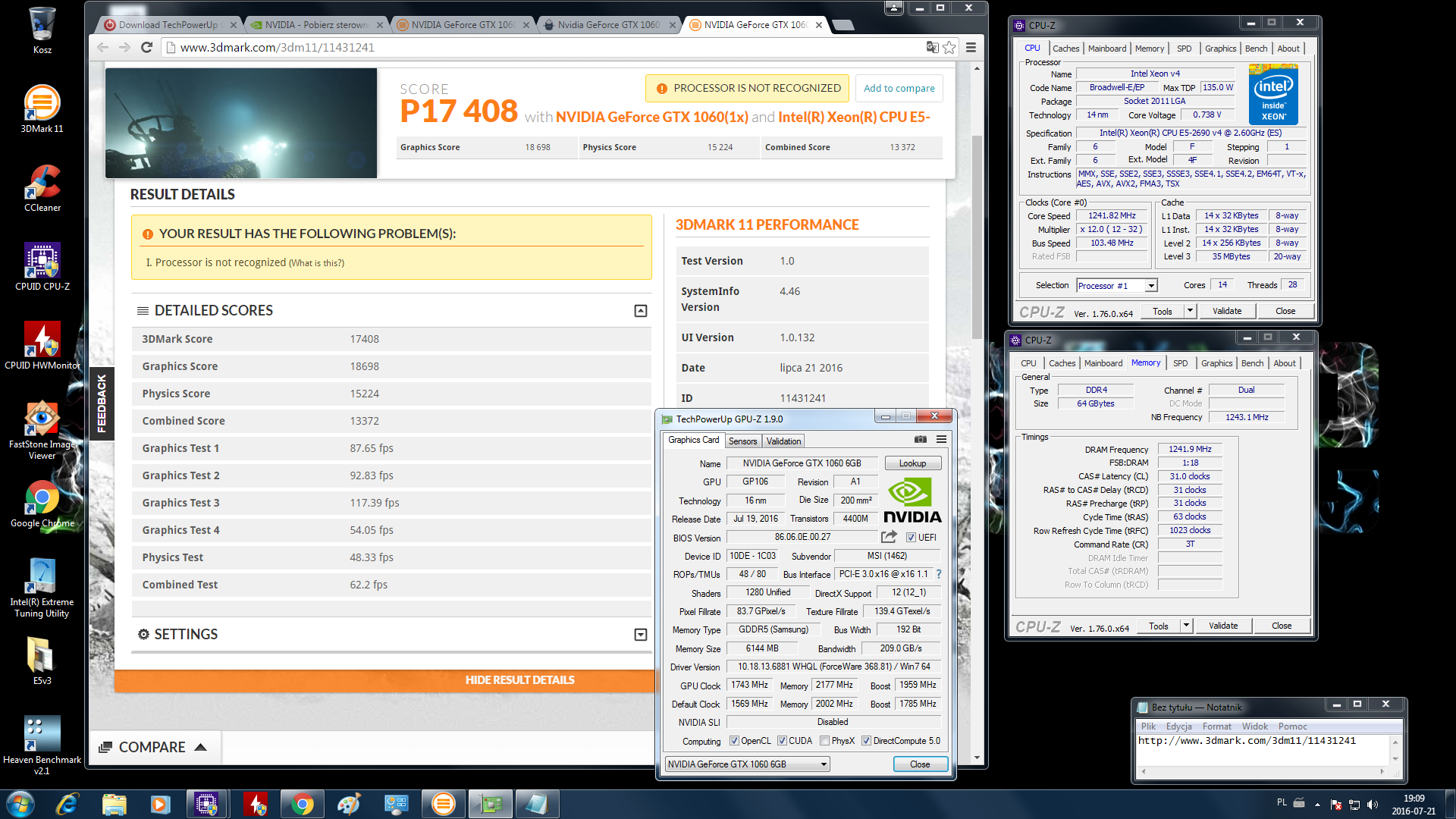Click the Lookup button in GPU-Z

pyautogui.click(x=912, y=463)
